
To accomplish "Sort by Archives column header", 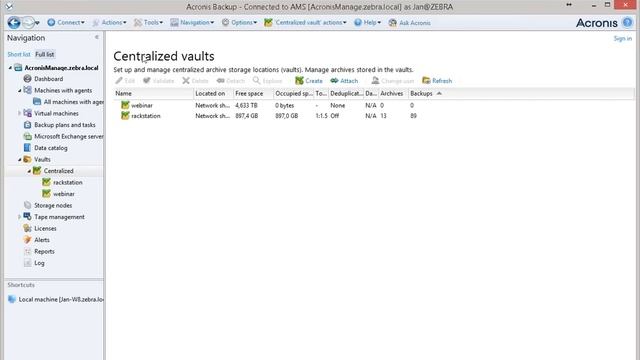I will 393,93.
